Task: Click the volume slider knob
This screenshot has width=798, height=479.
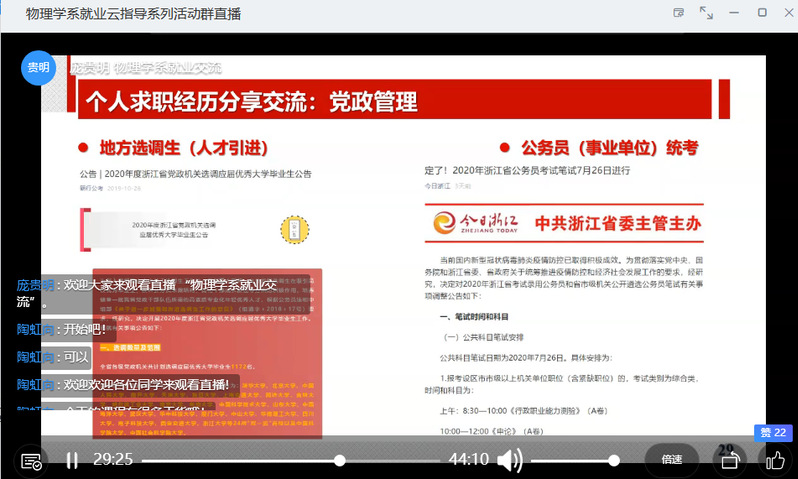Action: [x=614, y=460]
